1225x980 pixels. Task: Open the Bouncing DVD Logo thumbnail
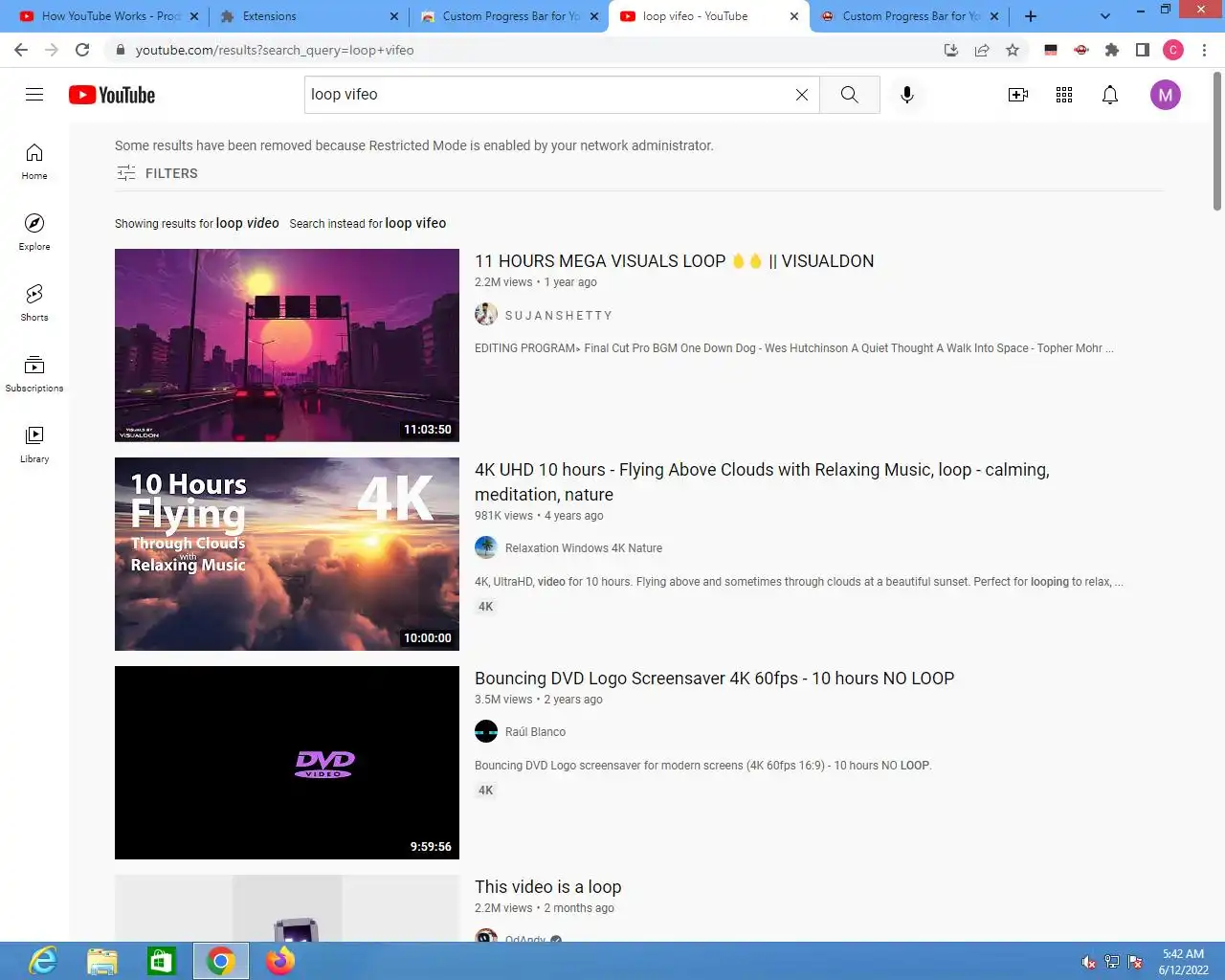[287, 763]
